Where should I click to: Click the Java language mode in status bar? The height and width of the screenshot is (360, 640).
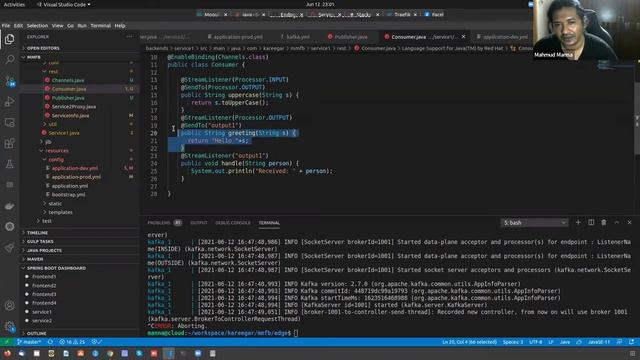(565, 342)
